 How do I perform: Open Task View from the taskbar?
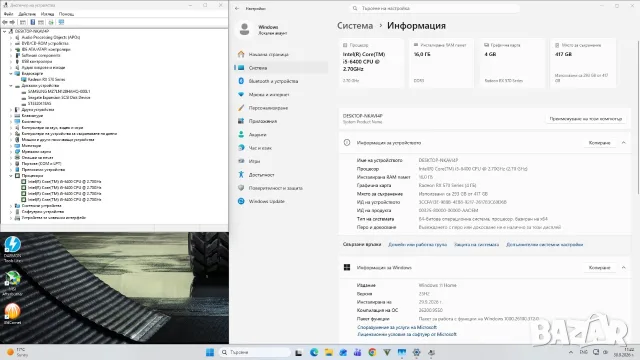[x=298, y=352]
